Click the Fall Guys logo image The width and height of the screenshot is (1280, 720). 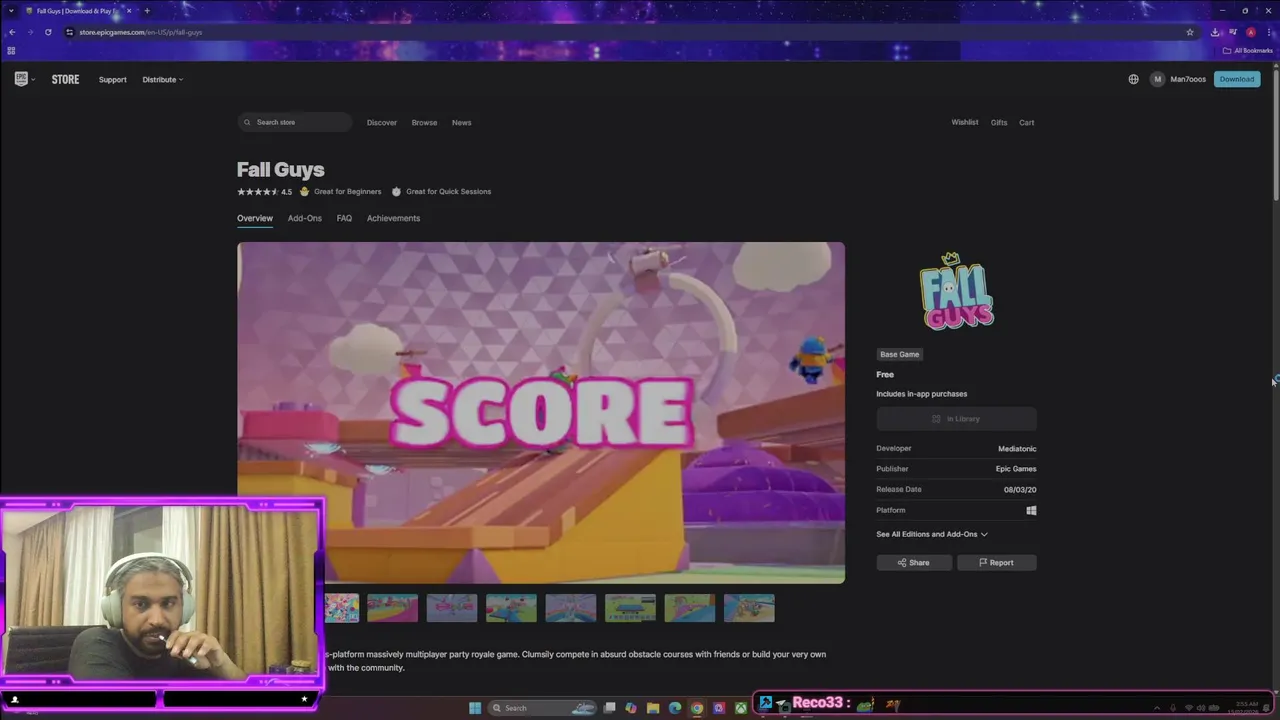[x=957, y=290]
